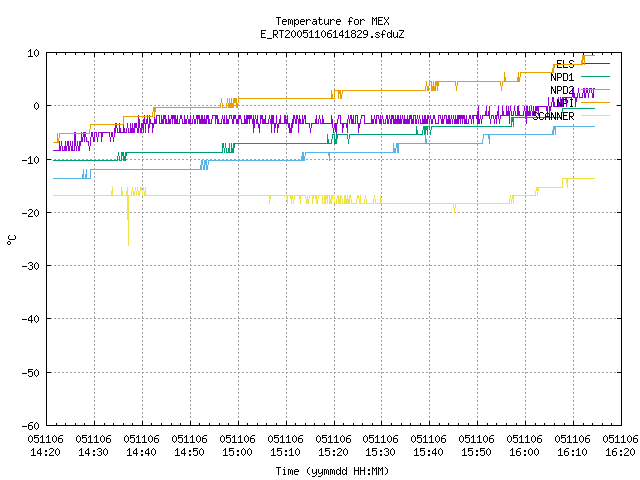Click the y-axis tick label -20
The image size is (640, 480).
point(31,213)
